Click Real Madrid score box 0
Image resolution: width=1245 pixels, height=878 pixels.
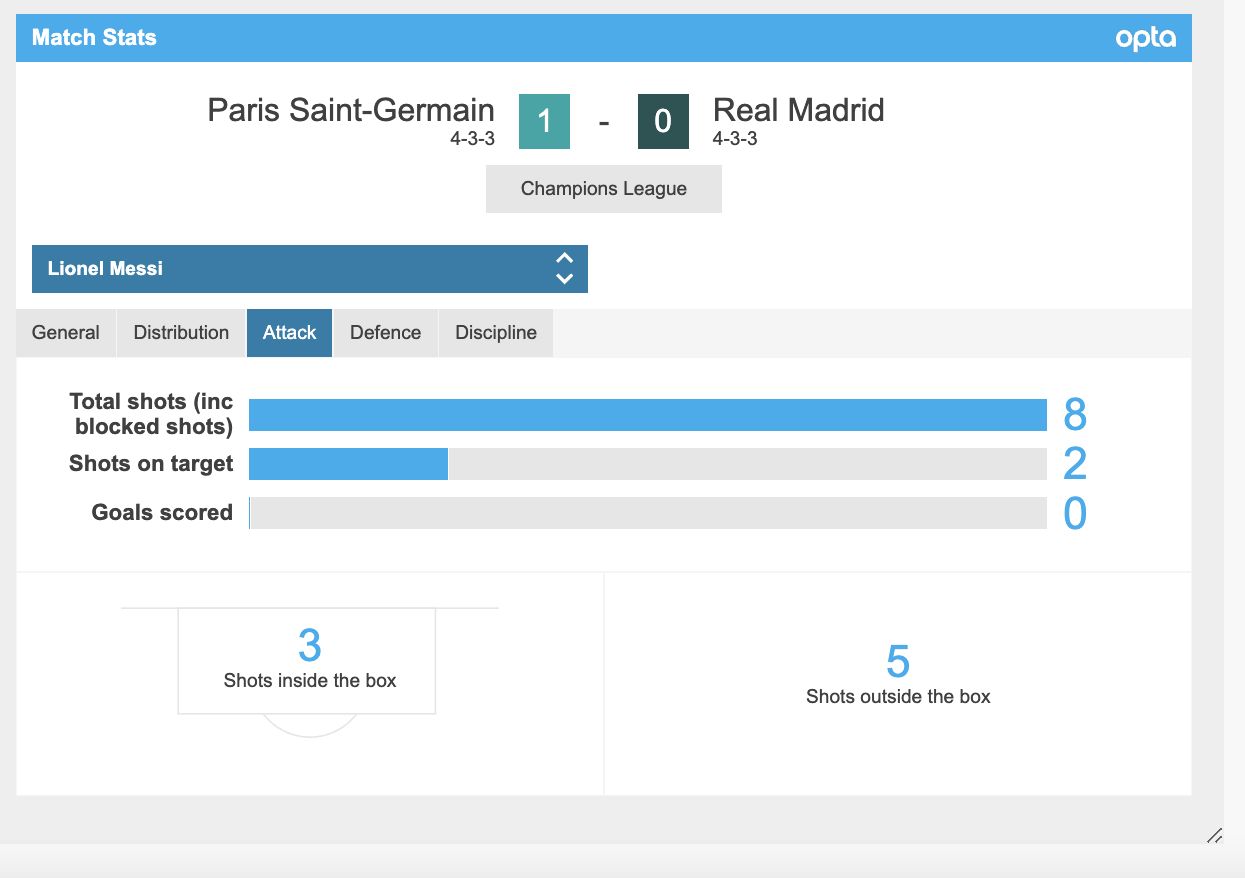click(663, 122)
